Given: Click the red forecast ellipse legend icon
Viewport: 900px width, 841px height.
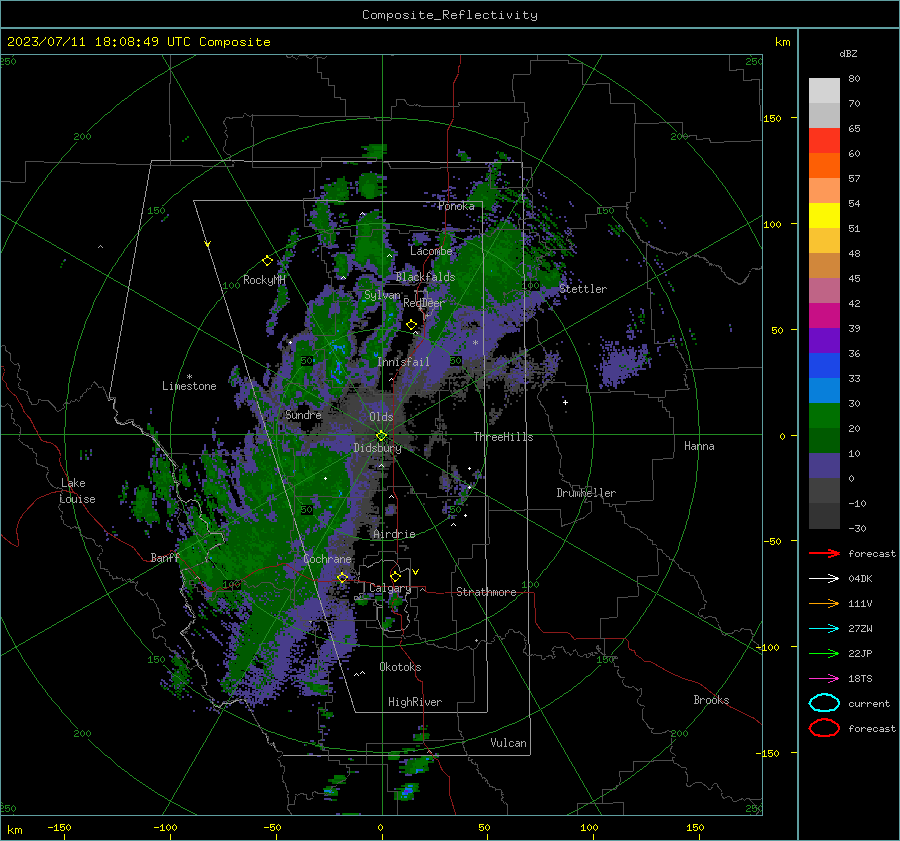Looking at the screenshot, I should pyautogui.click(x=824, y=728).
